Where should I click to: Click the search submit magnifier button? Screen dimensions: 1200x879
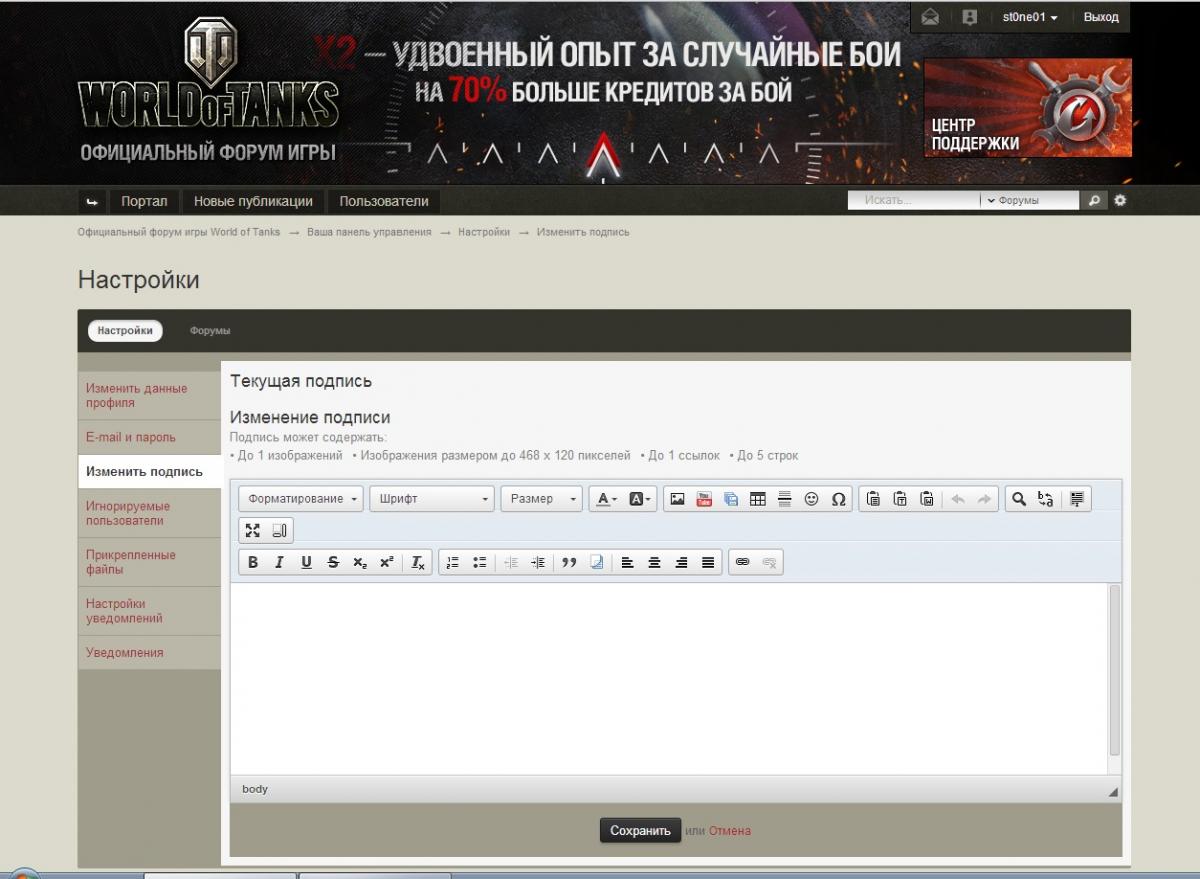click(x=1094, y=200)
